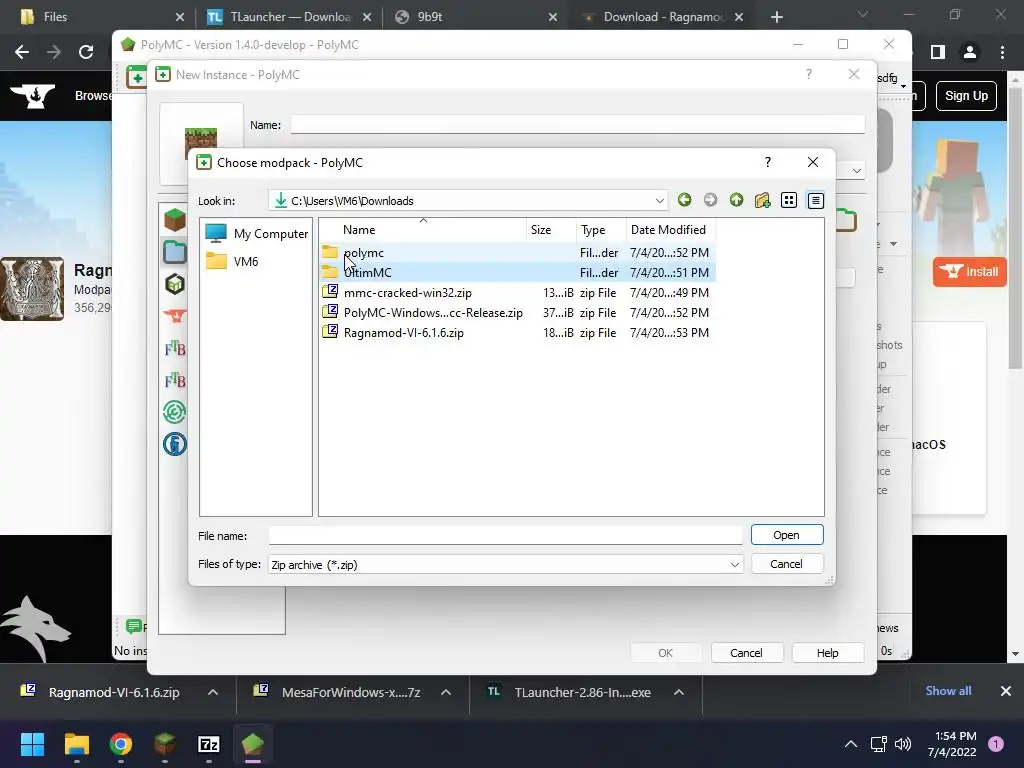Image resolution: width=1024 pixels, height=768 pixels.
Task: Switch to the 9b9t browser tab
Action: (475, 17)
